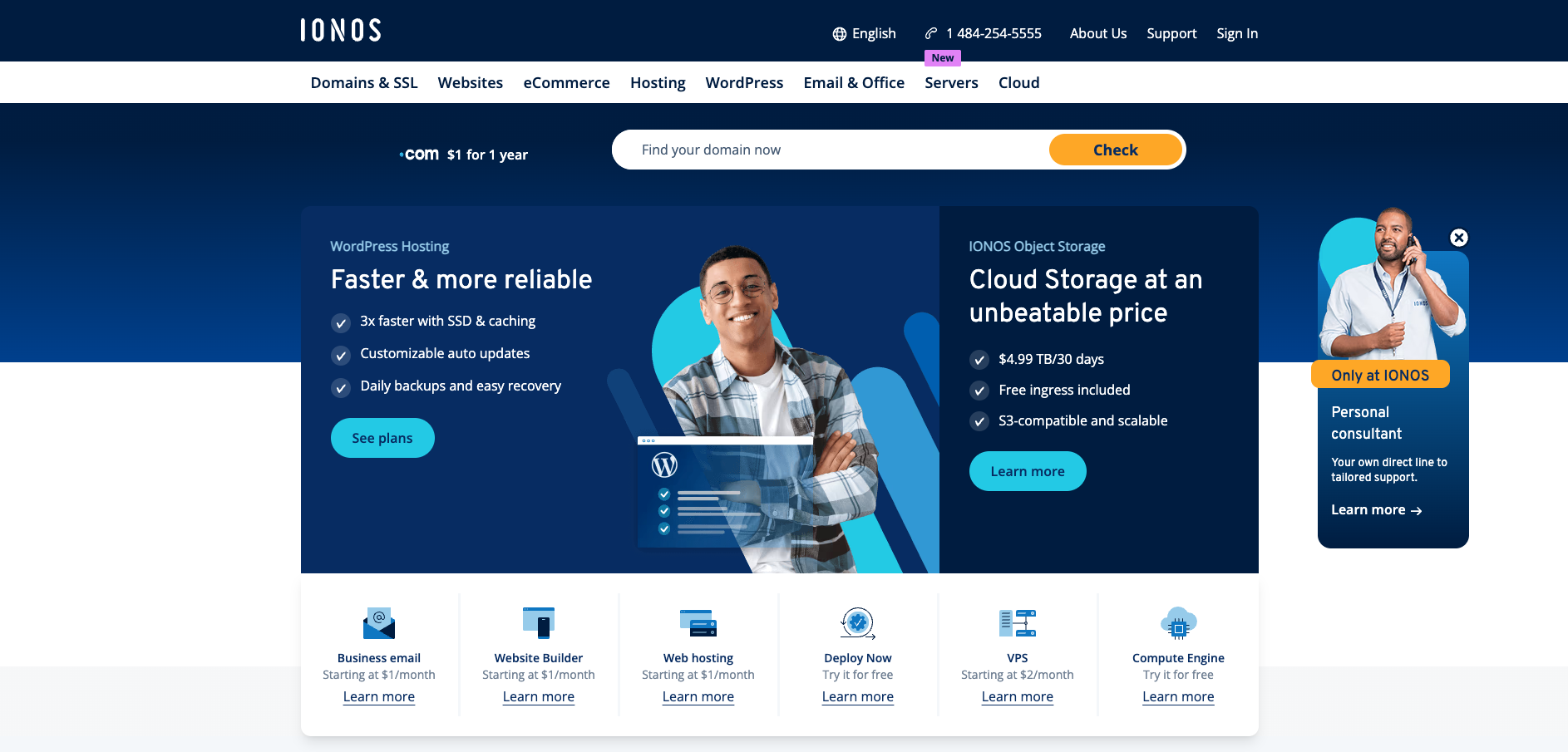Click Learn more for IONOS Object Storage
This screenshot has width=1568, height=752.
(1028, 471)
